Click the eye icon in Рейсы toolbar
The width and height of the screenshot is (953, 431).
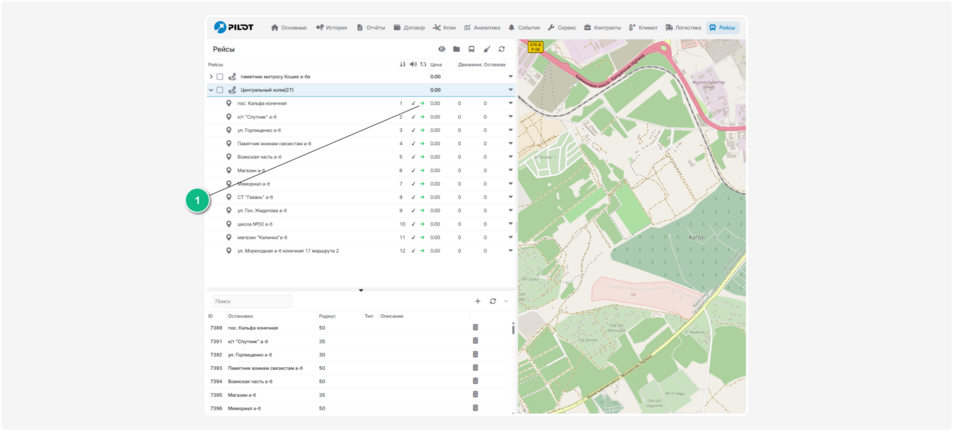(x=442, y=49)
